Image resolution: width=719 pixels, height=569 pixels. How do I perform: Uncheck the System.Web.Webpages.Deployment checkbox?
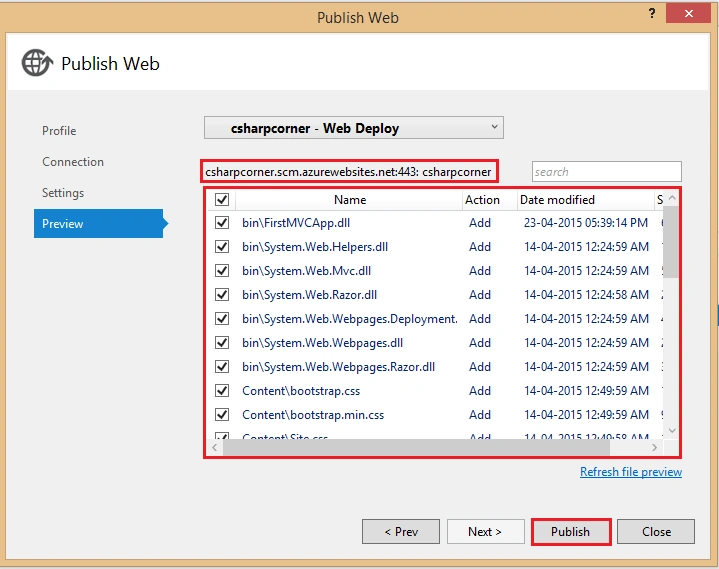222,318
